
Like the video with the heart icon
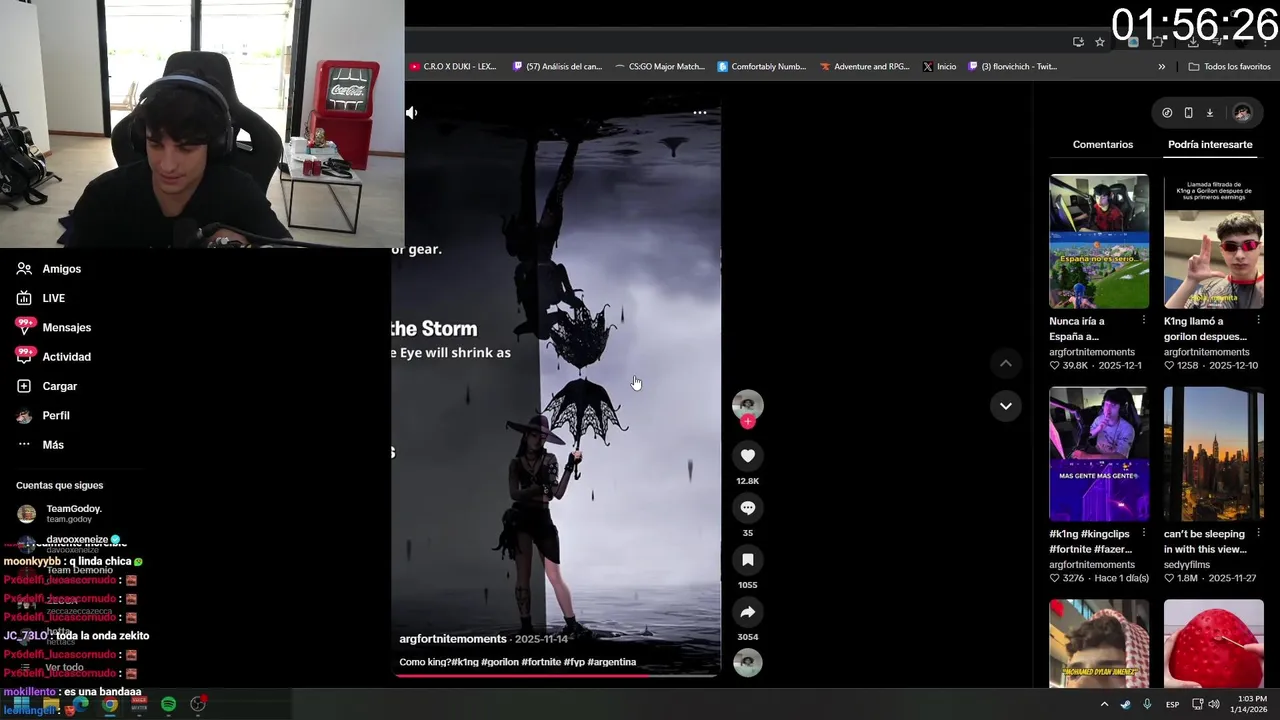[747, 456]
